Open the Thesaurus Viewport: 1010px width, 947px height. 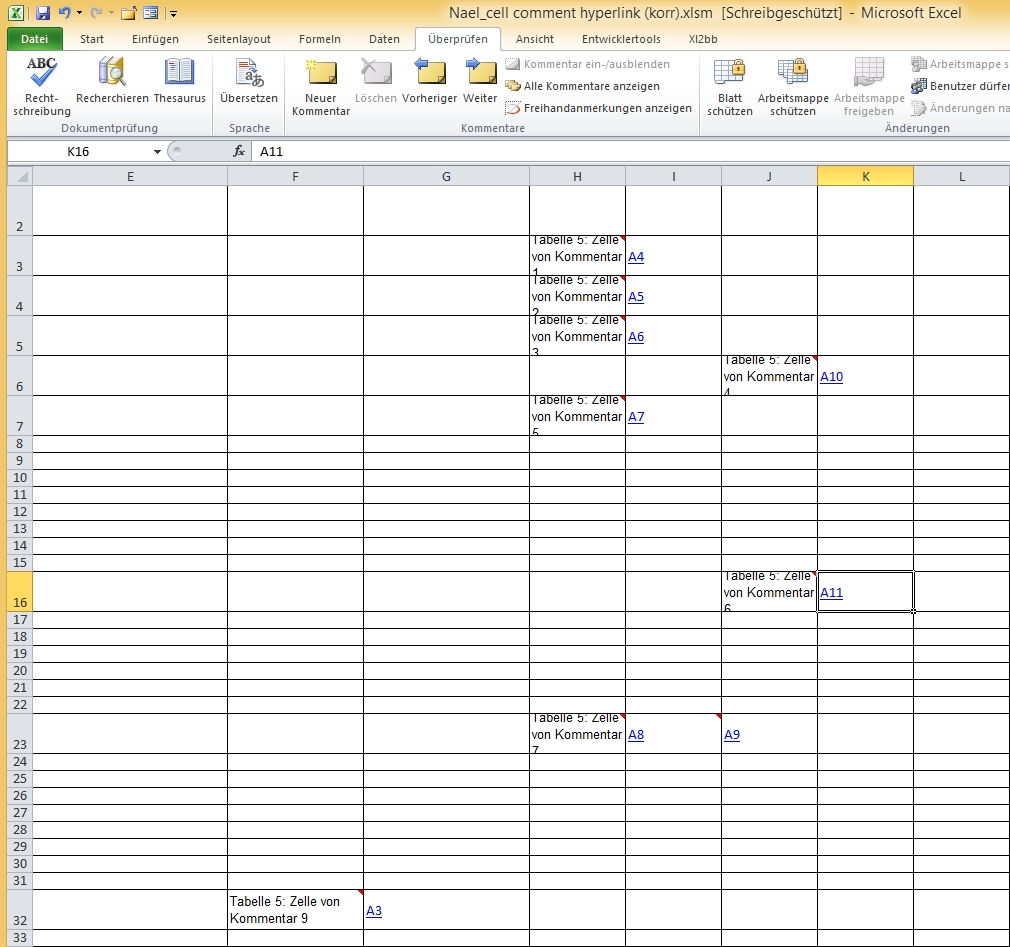pyautogui.click(x=179, y=81)
